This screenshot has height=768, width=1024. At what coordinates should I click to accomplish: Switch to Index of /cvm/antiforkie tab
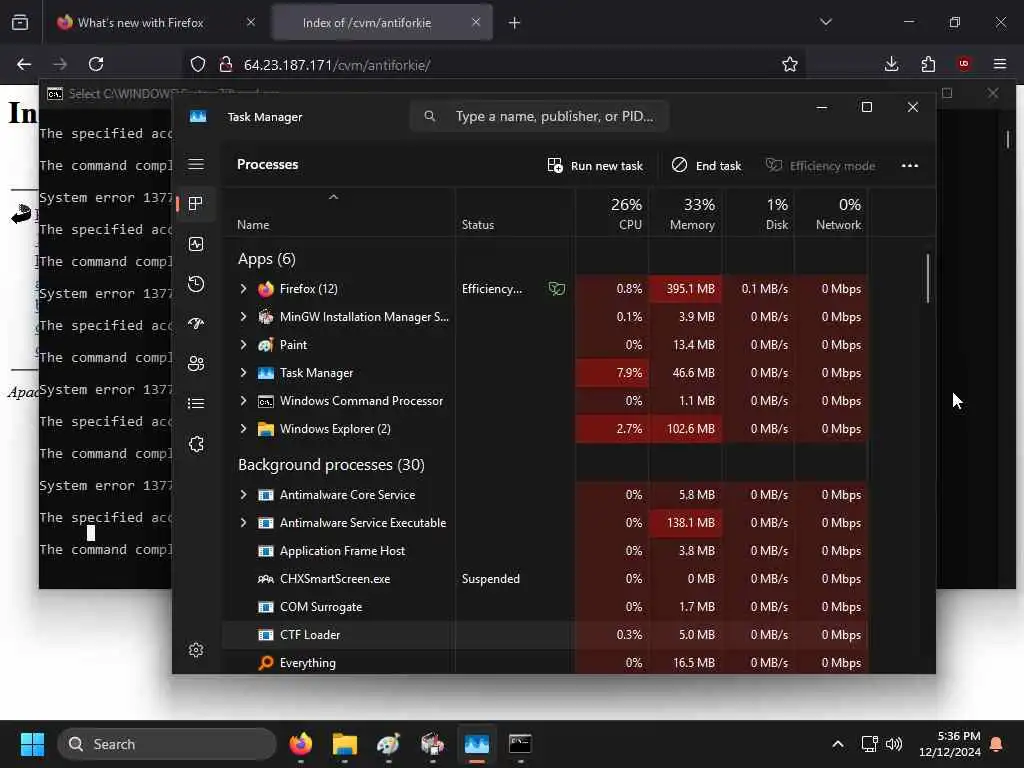pyautogui.click(x=382, y=22)
